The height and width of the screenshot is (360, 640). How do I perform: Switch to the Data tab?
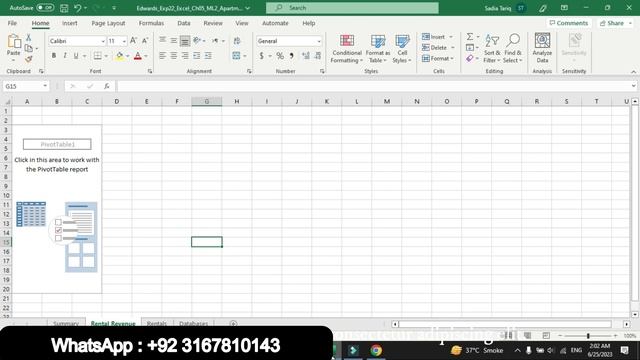tap(184, 23)
